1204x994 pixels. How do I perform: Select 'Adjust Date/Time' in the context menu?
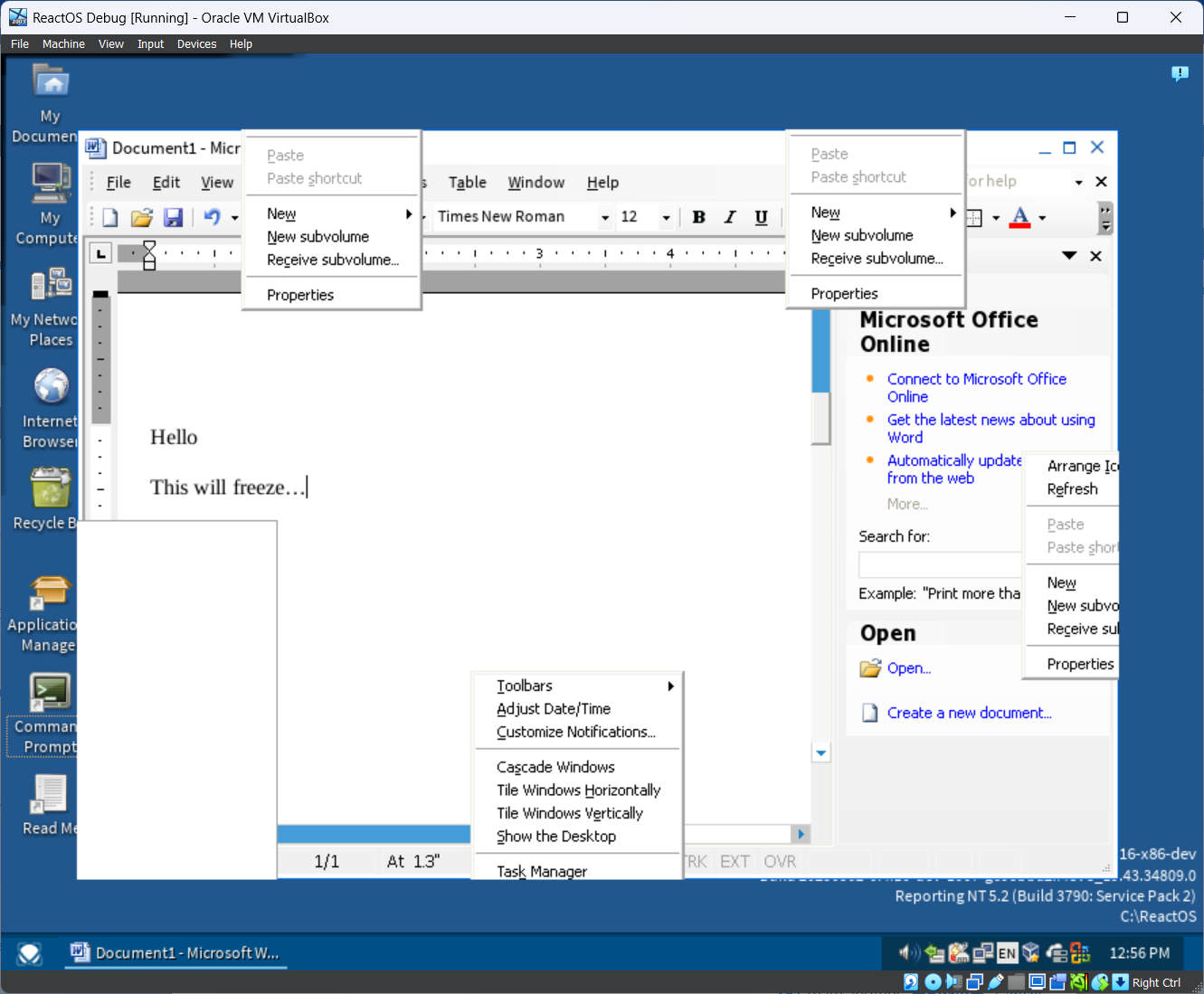coord(577,709)
